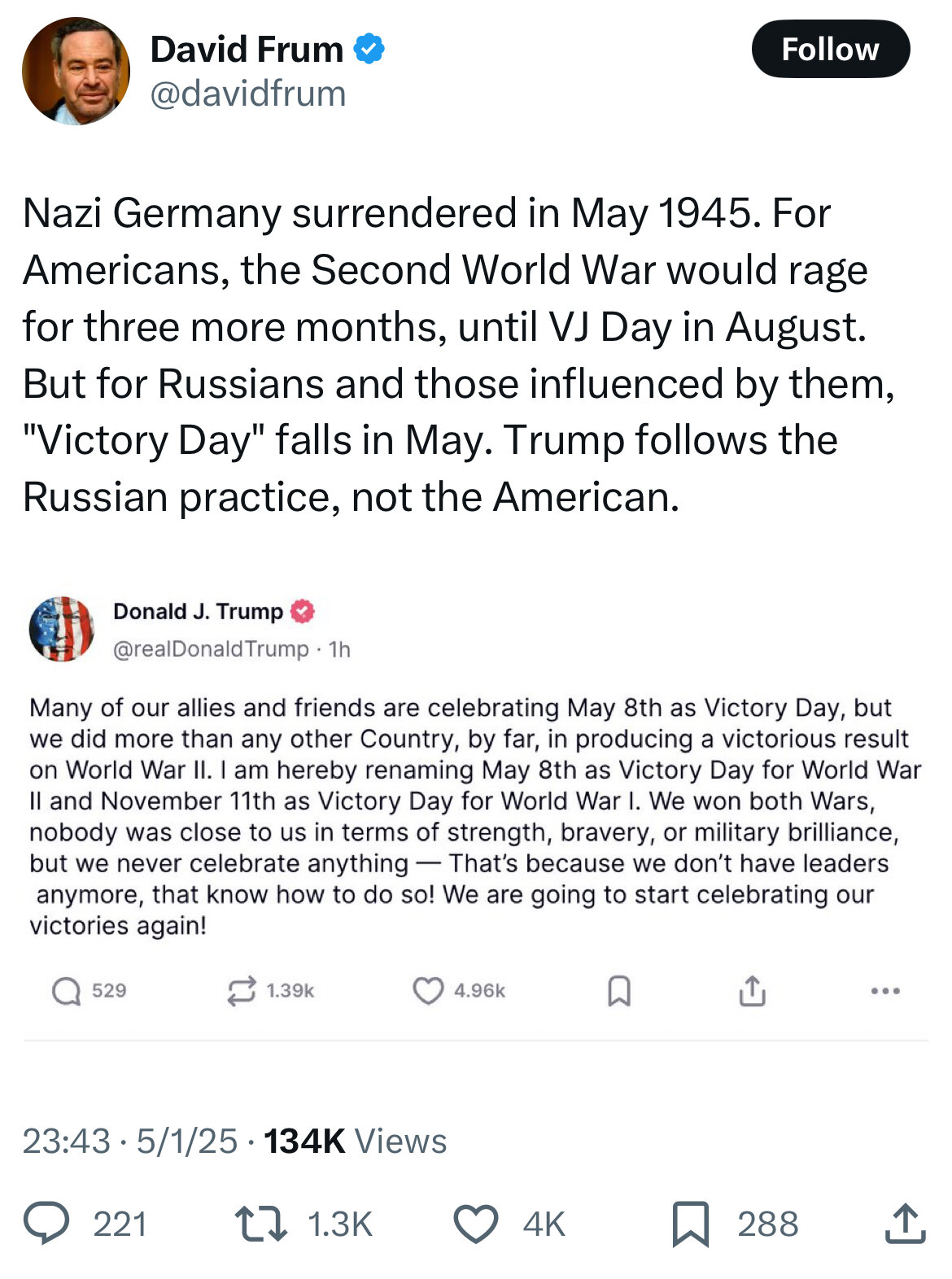The image size is (952, 1279).
Task: Bookmark the quoted Trump post
Action: pyautogui.click(x=619, y=991)
